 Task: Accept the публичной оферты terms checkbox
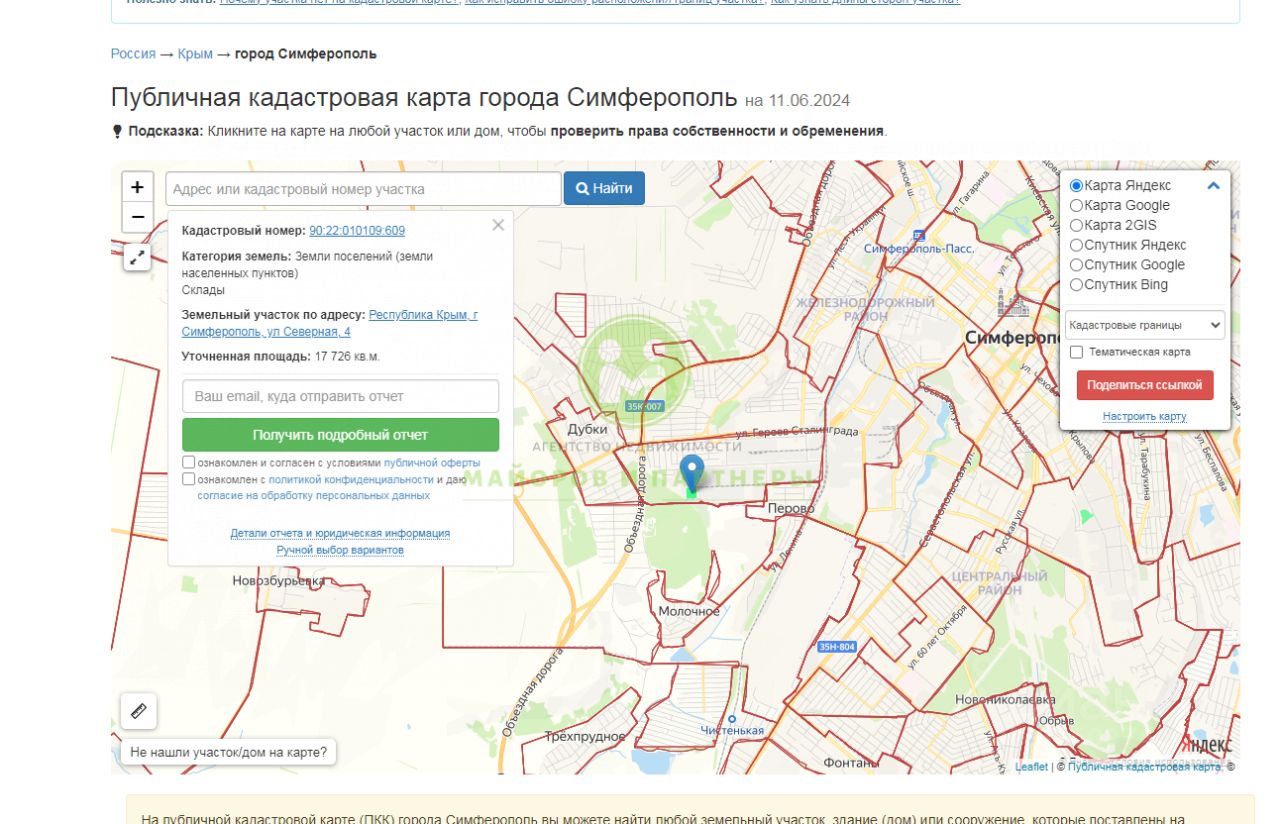[189, 463]
